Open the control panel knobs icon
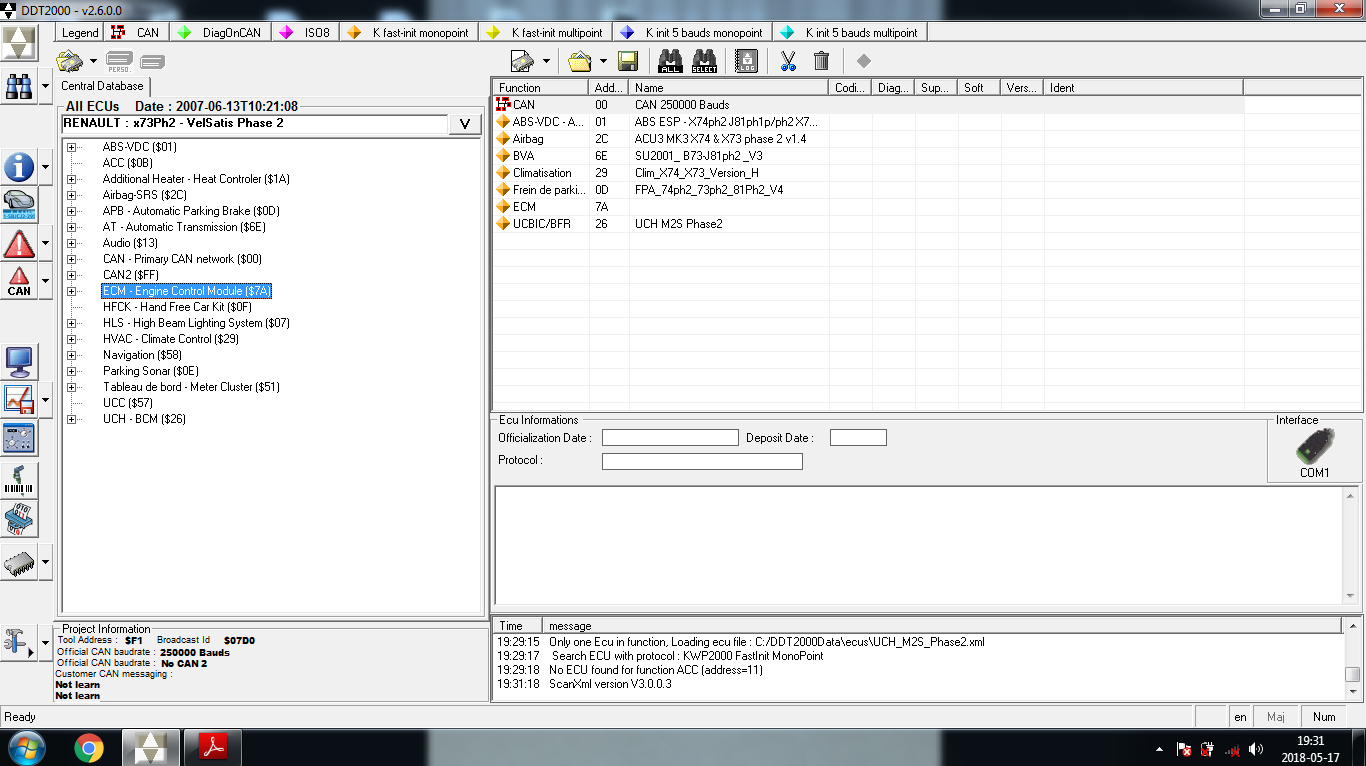 (19, 438)
